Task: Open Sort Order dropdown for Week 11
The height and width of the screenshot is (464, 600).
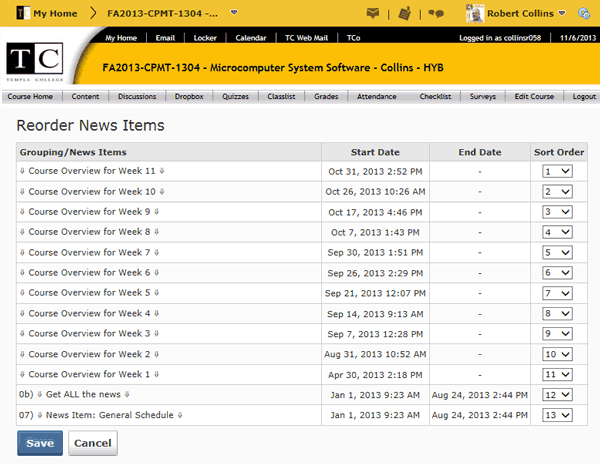Action: [557, 171]
